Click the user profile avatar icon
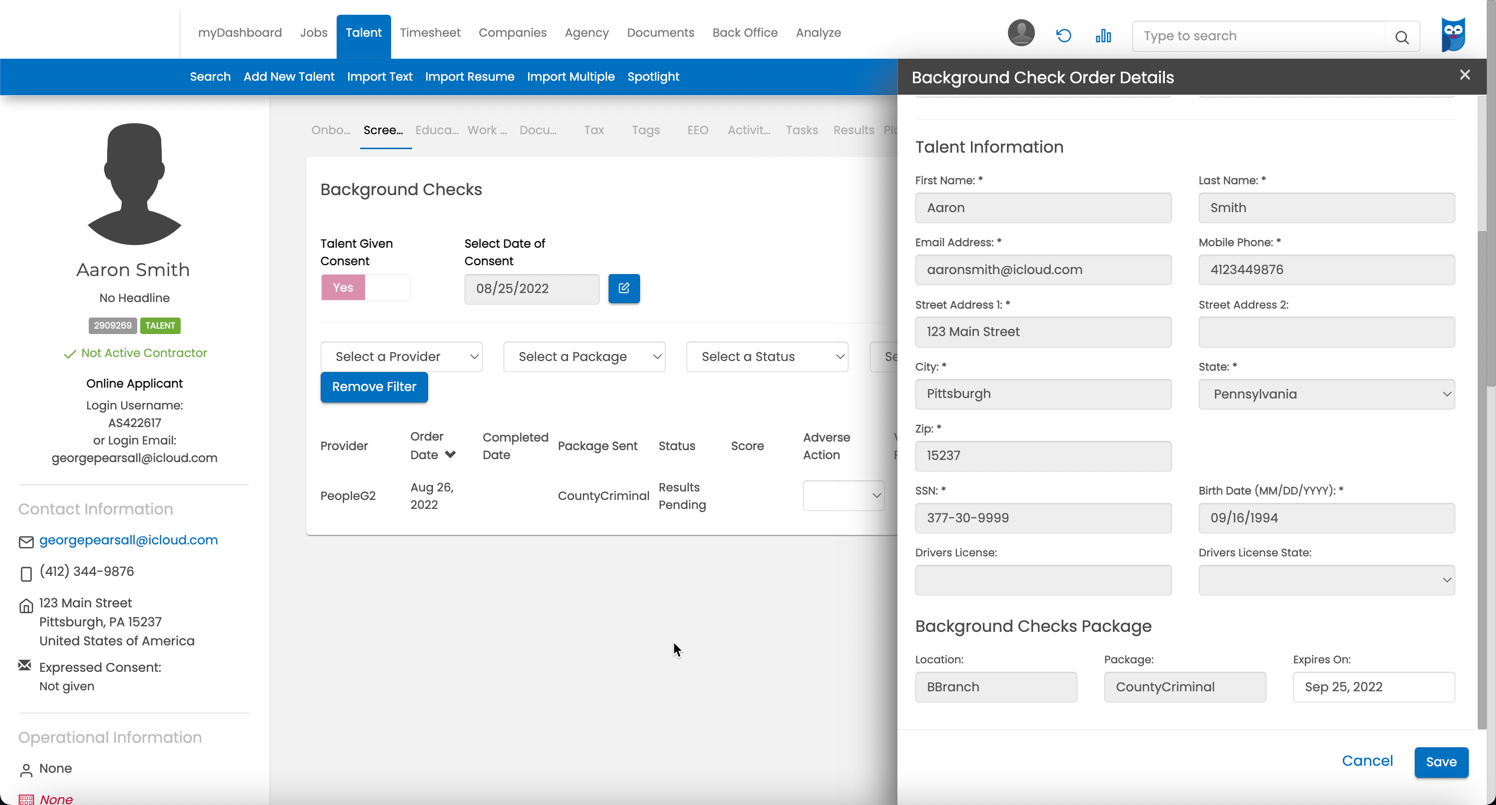Screen dimensions: 1496x805 (1021, 33)
